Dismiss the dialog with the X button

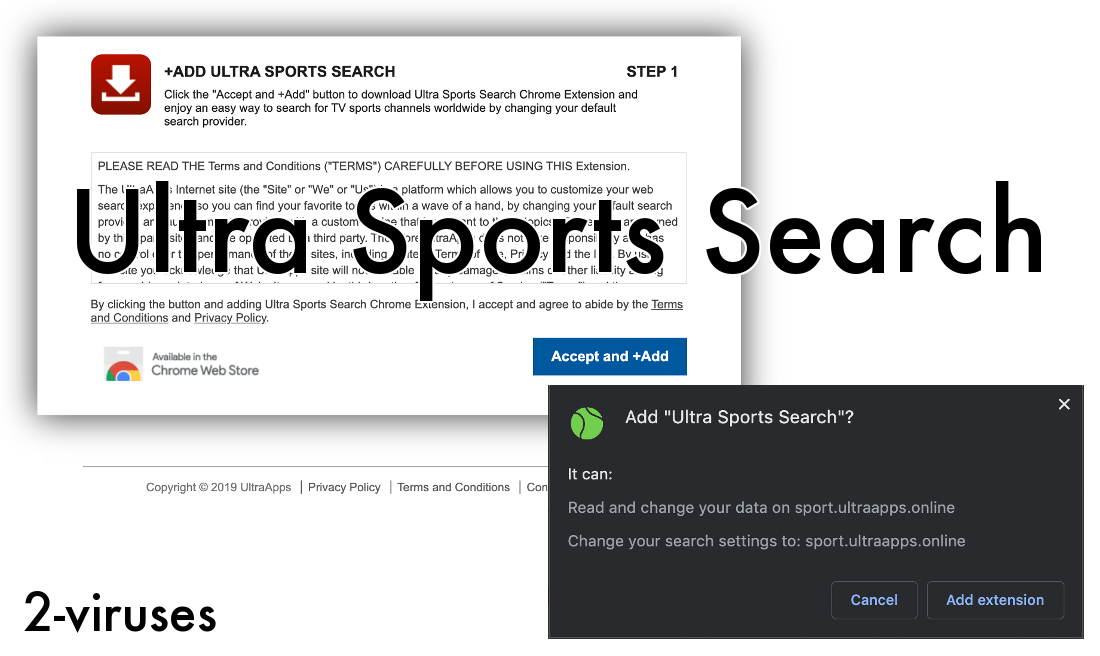pyautogui.click(x=1064, y=404)
